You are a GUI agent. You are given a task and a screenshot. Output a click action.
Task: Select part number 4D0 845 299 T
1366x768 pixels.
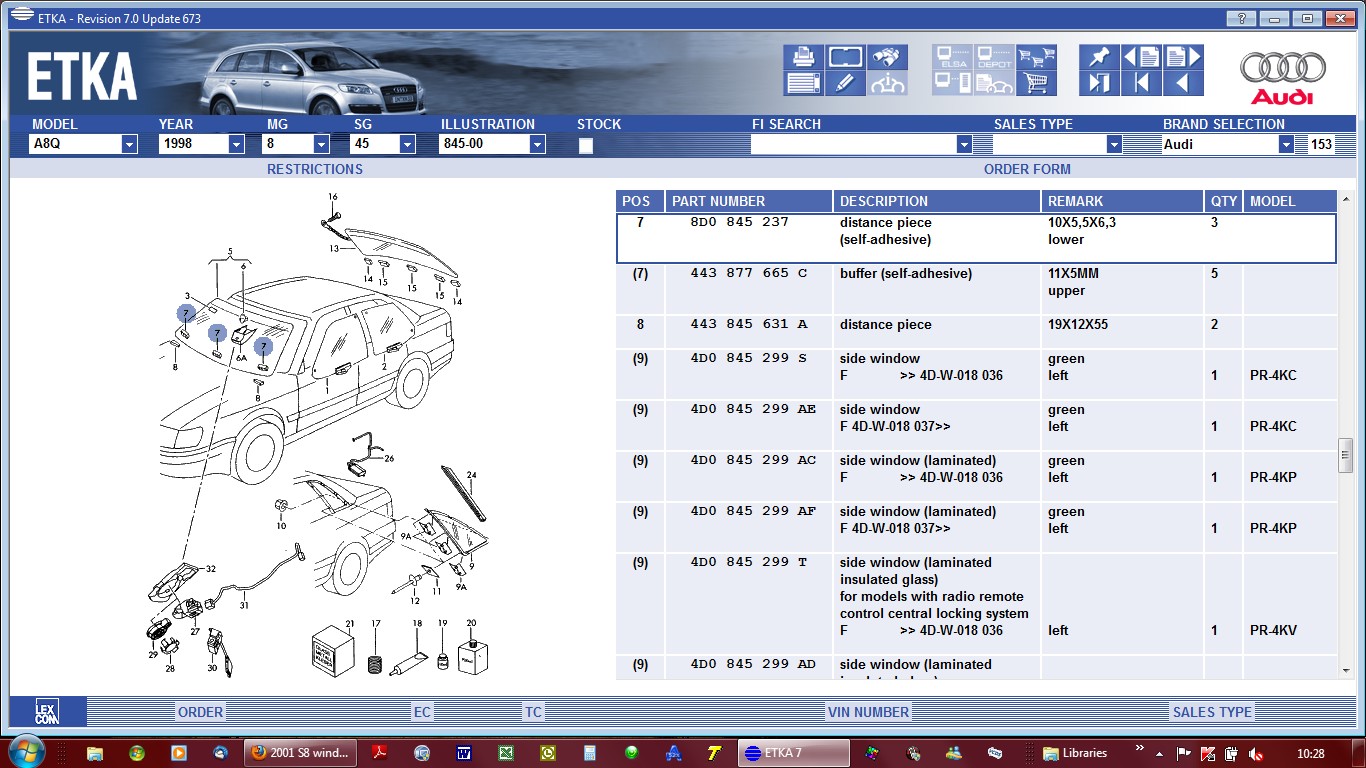pyautogui.click(x=749, y=563)
